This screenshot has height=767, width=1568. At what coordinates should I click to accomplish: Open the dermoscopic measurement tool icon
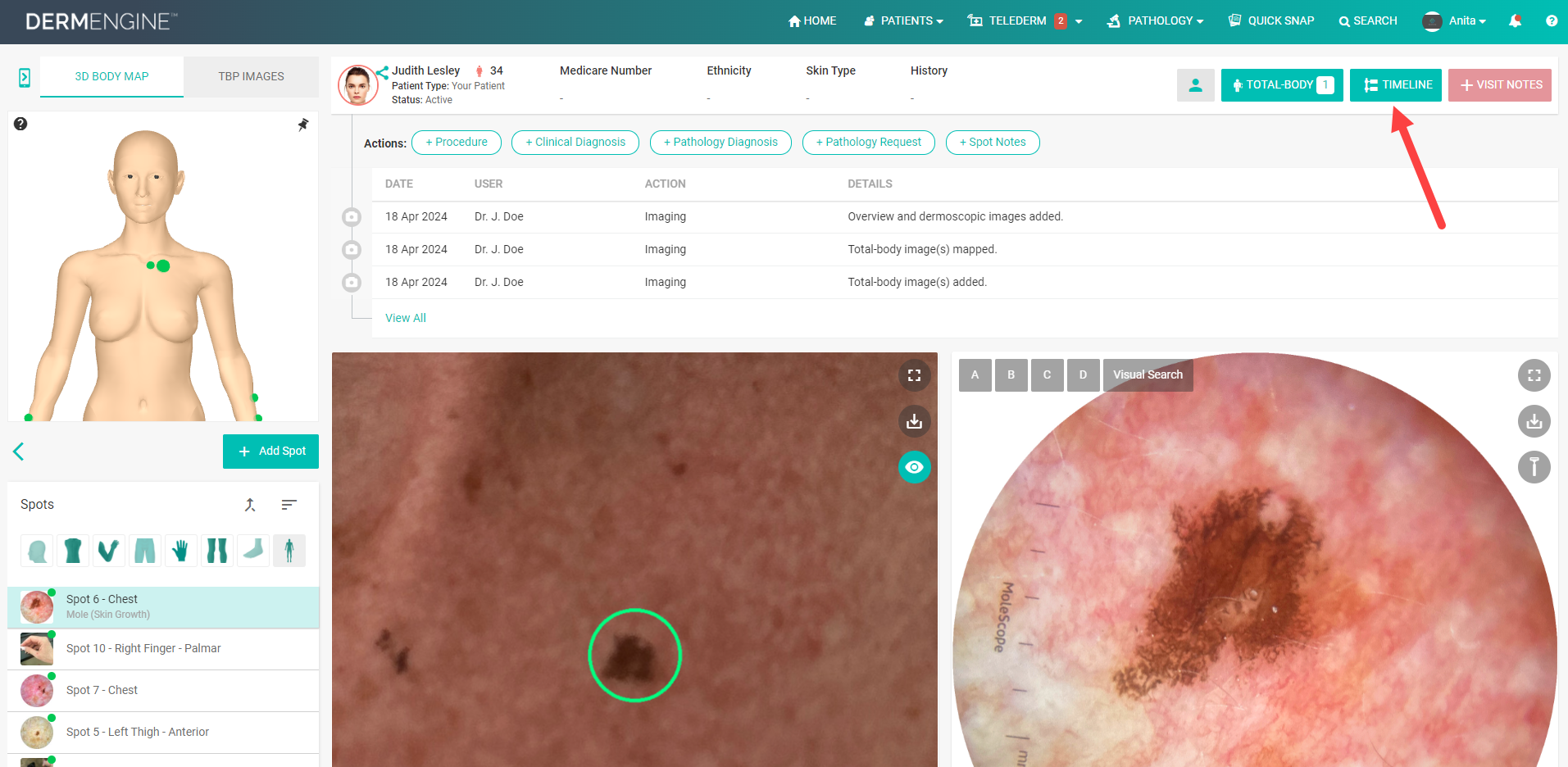tap(1534, 467)
